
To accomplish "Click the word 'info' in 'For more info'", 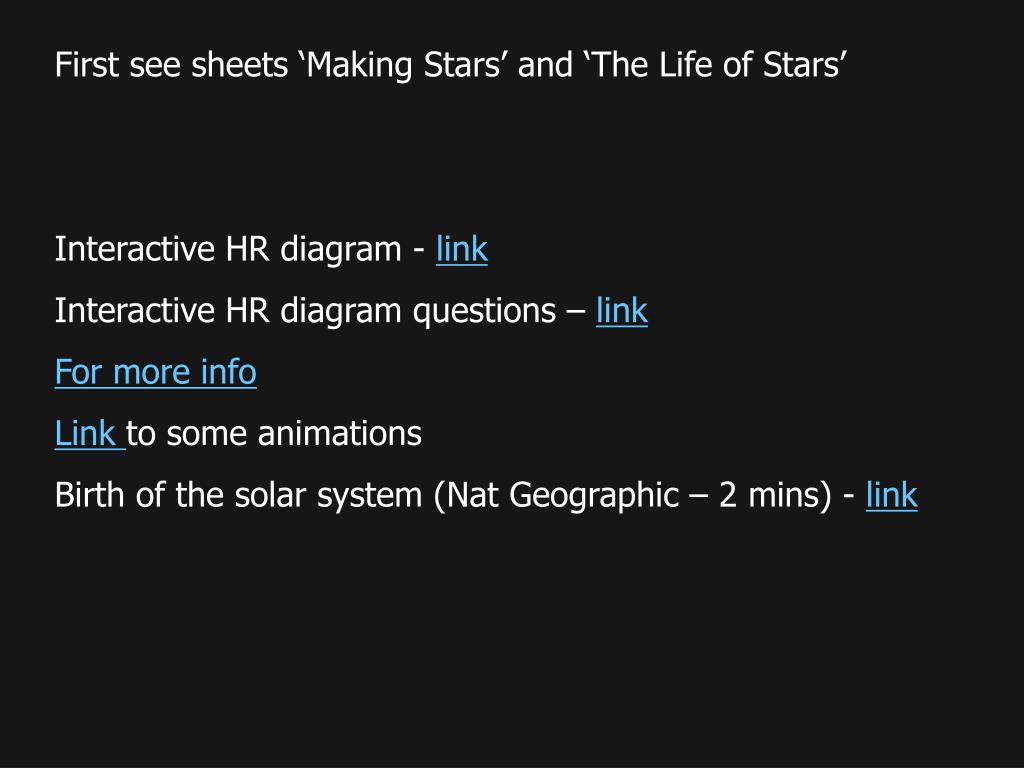I will (x=229, y=372).
